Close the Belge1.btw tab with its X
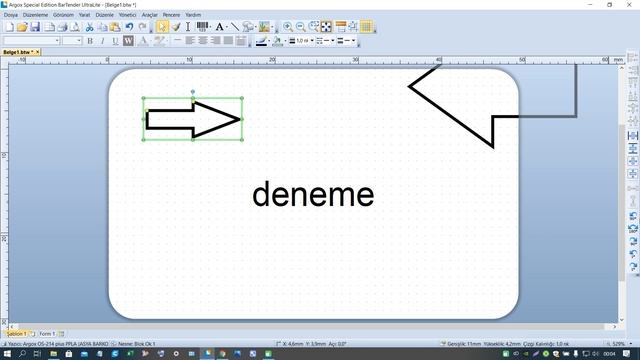 pyautogui.click(x=38, y=52)
